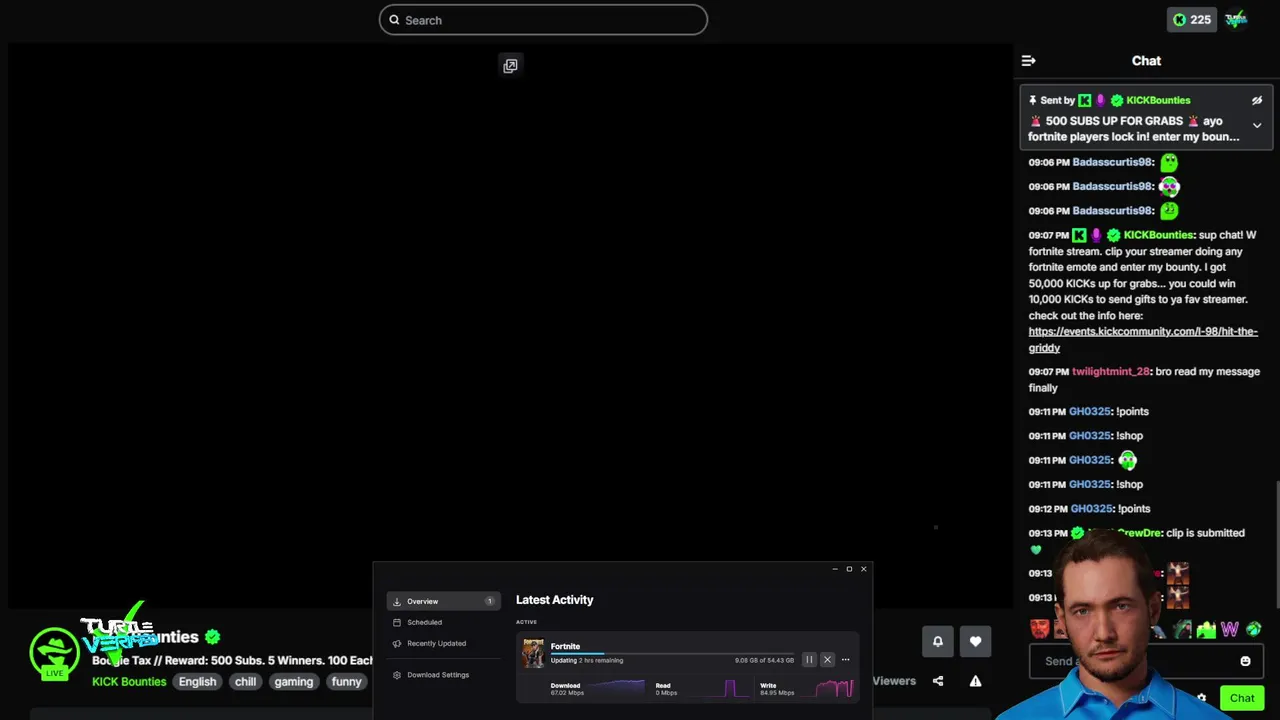Cancel the Fortnite update with X button
This screenshot has height=720, width=1280.
[827, 660]
